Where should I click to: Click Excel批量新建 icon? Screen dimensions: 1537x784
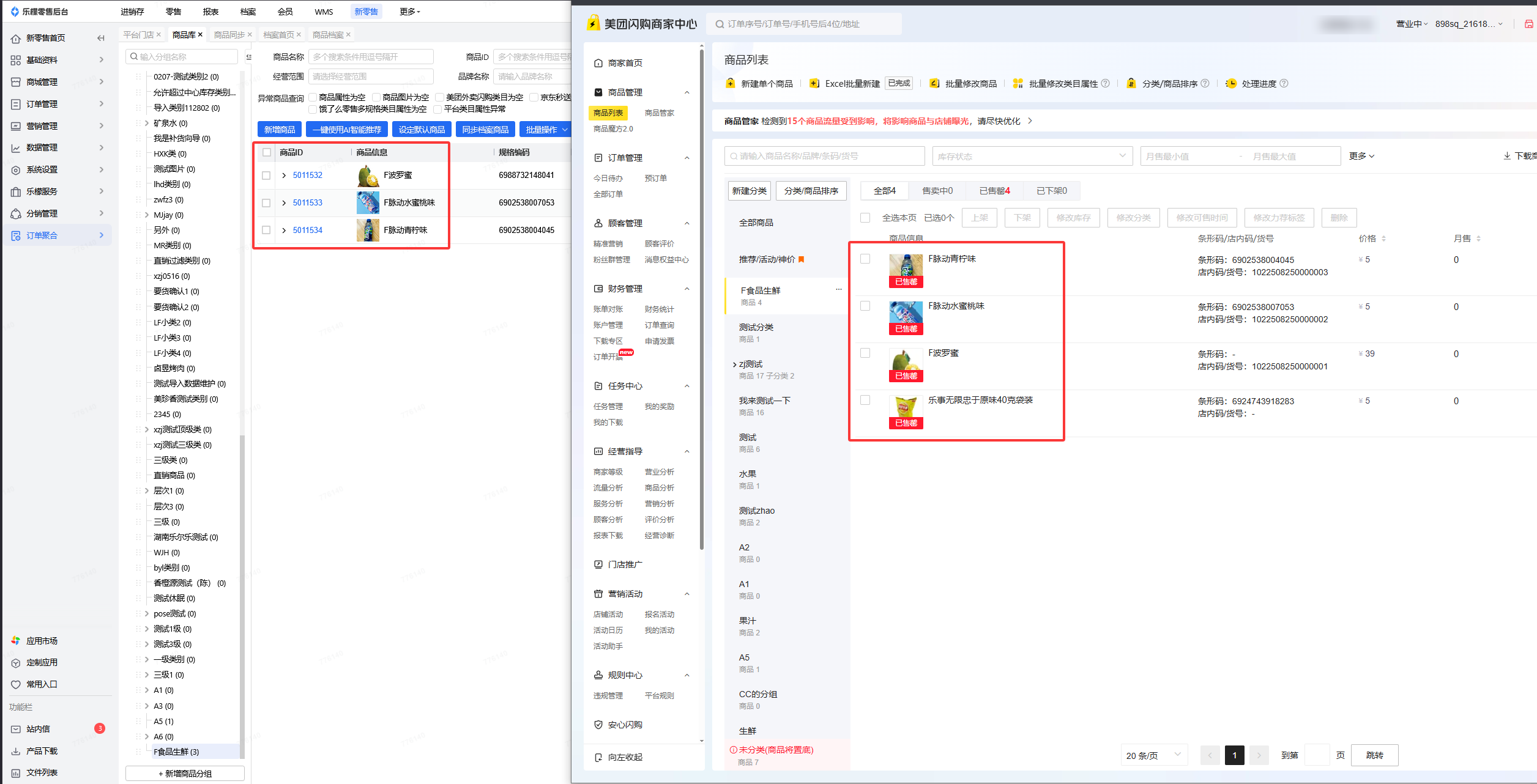814,83
